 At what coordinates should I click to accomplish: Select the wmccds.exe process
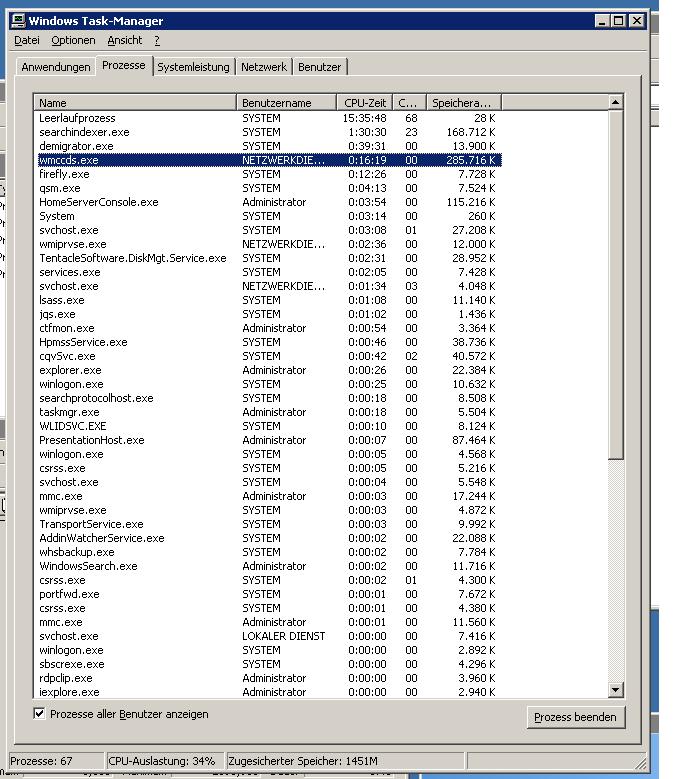pyautogui.click(x=269, y=160)
